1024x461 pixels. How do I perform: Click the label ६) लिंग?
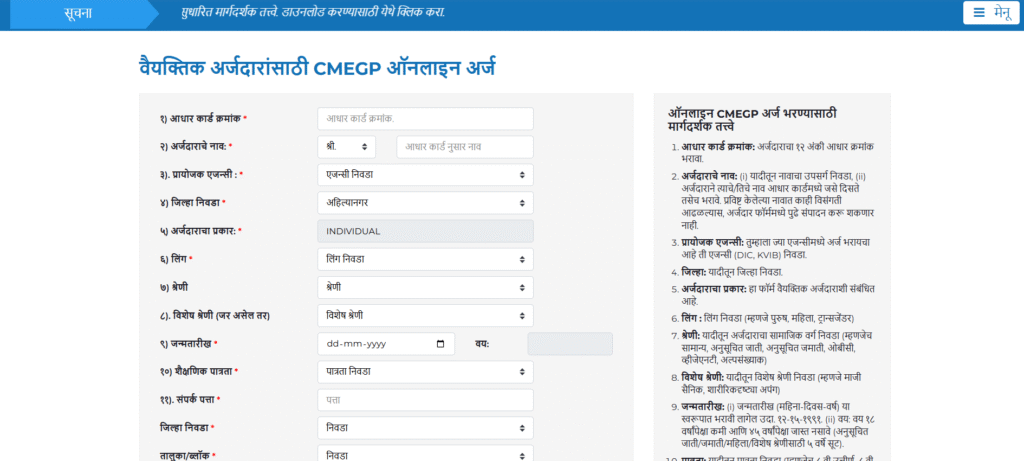176,259
